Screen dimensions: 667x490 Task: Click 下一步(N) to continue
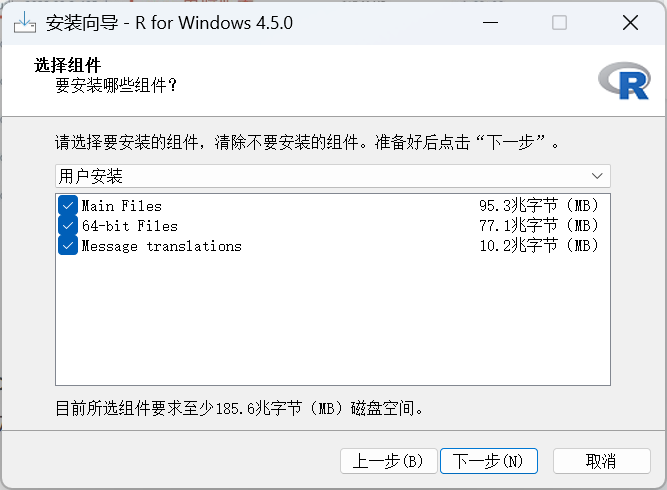(489, 461)
